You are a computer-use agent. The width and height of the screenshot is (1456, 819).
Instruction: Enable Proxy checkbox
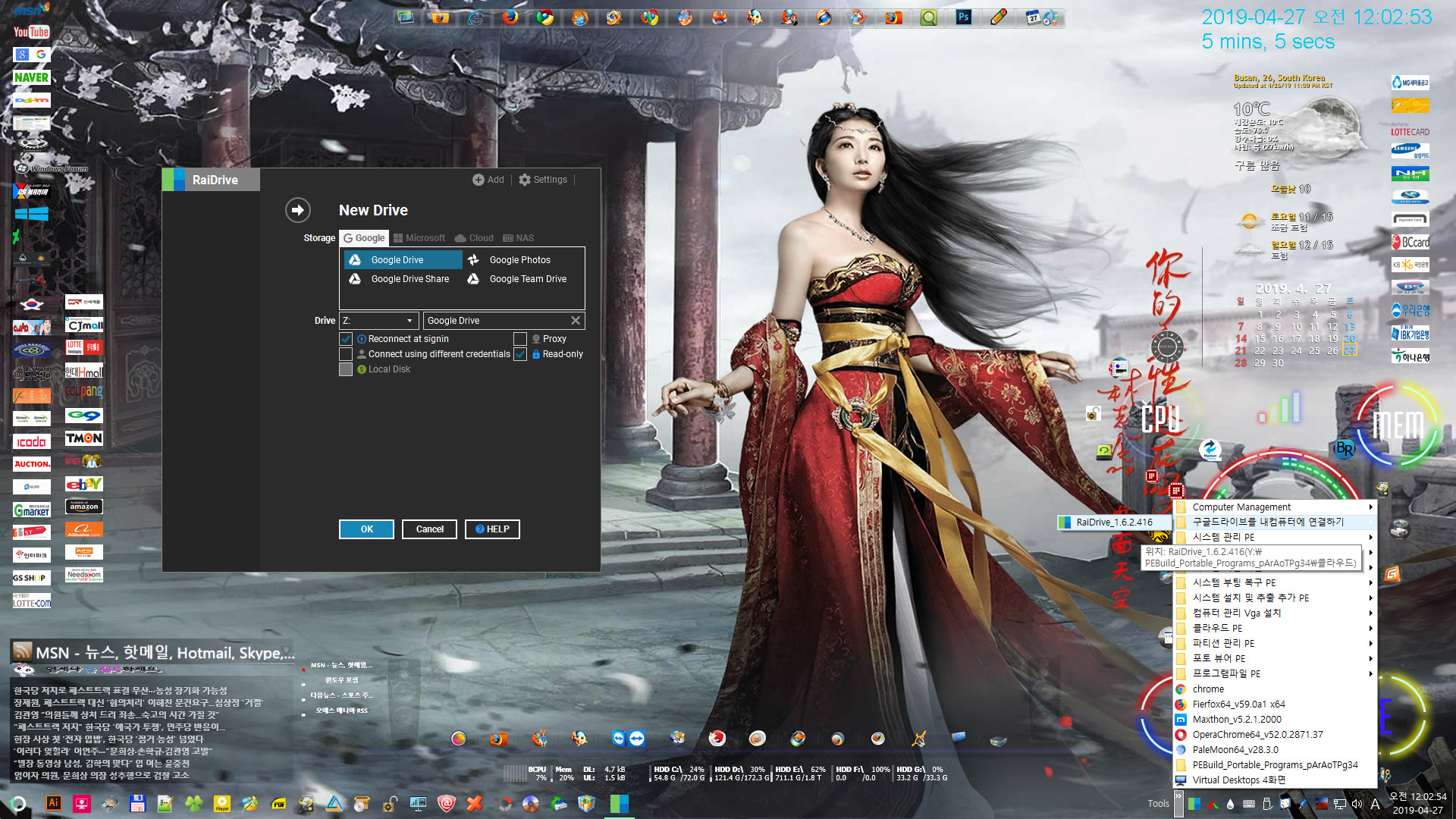click(520, 339)
